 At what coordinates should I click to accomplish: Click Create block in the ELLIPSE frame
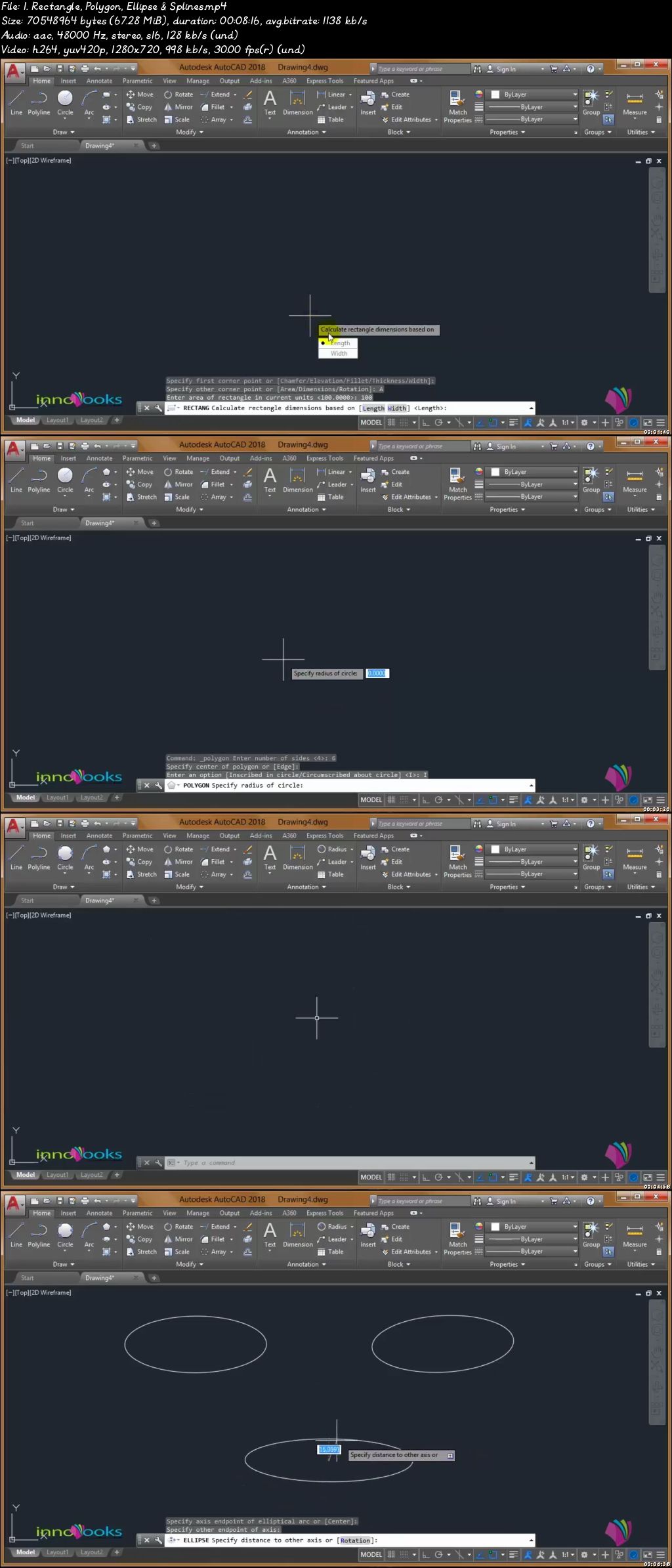(395, 1227)
